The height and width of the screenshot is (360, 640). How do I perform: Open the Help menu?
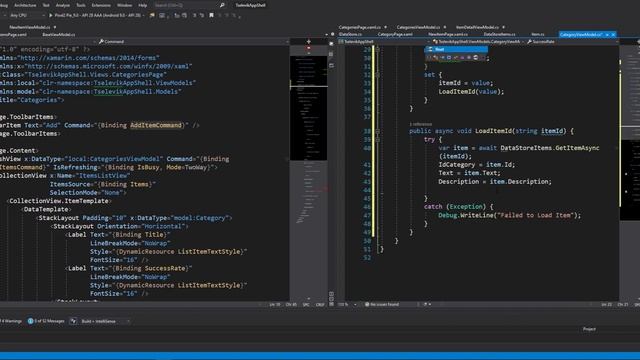pos(142,5)
